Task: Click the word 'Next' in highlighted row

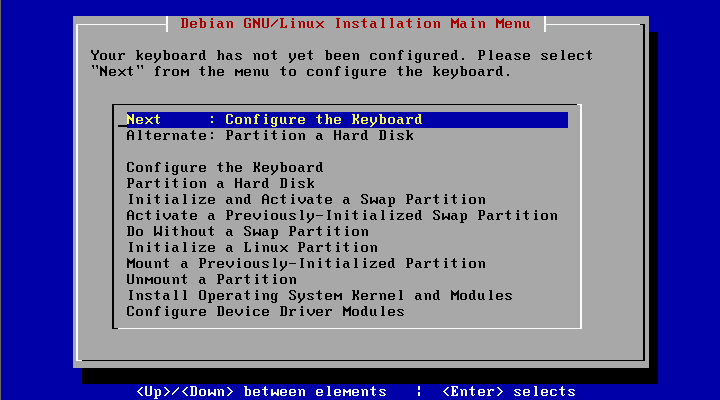Action: pyautogui.click(x=144, y=120)
